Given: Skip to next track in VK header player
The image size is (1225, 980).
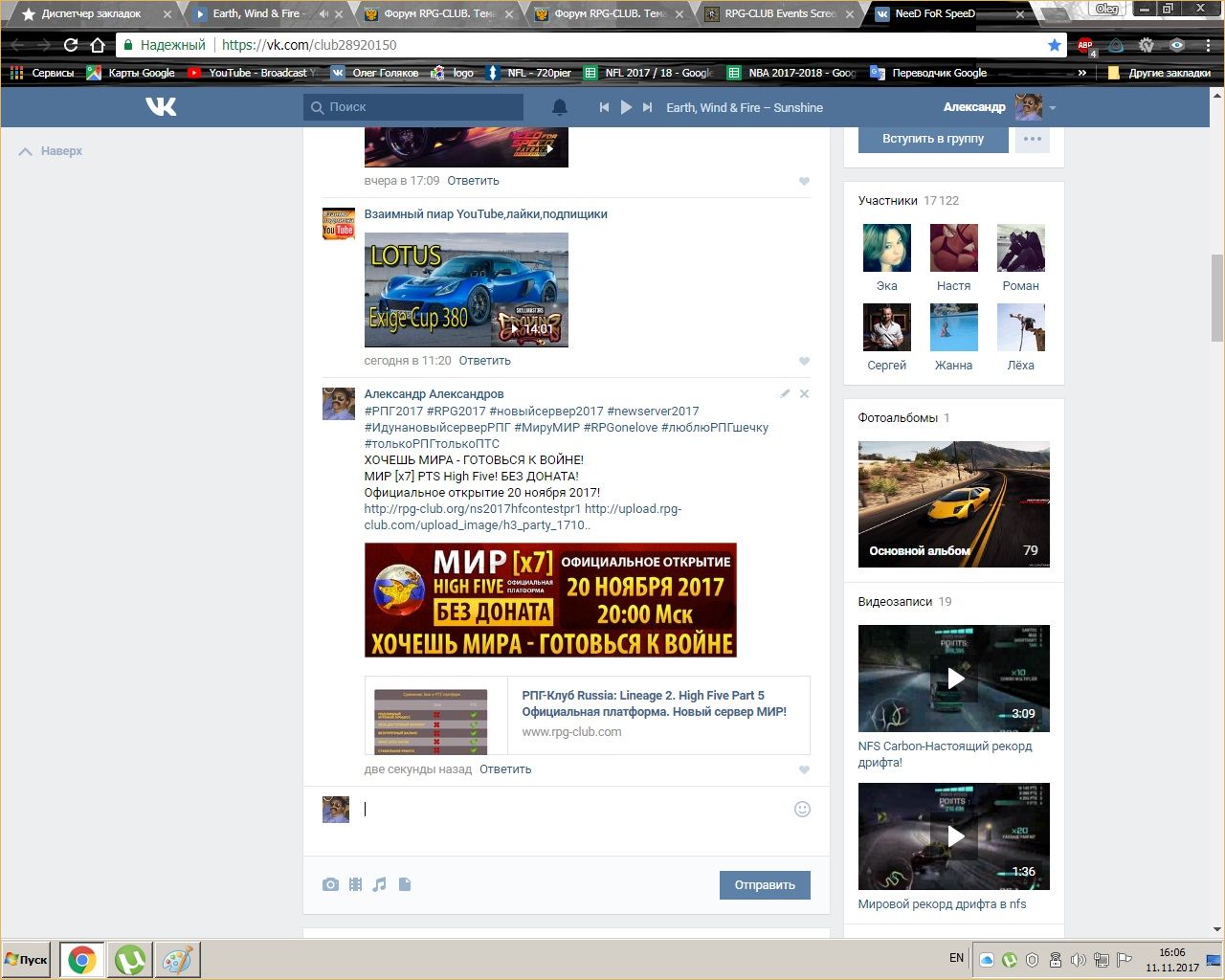Looking at the screenshot, I should click(648, 107).
